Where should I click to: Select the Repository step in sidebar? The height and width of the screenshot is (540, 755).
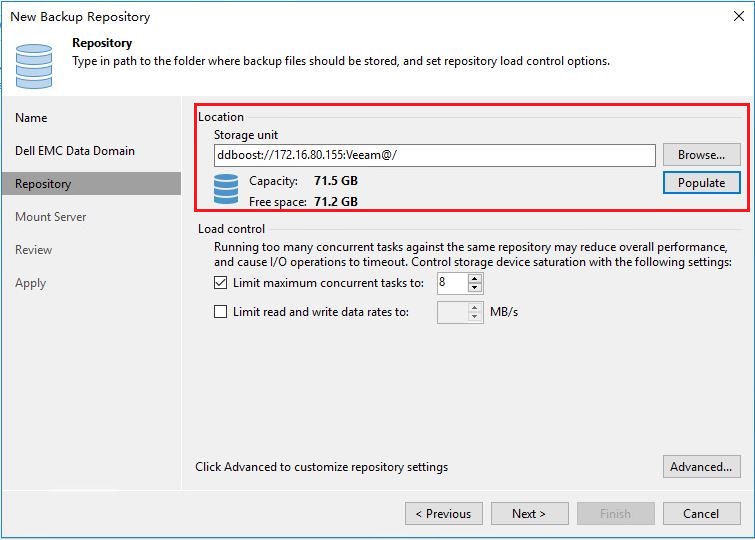[x=91, y=184]
